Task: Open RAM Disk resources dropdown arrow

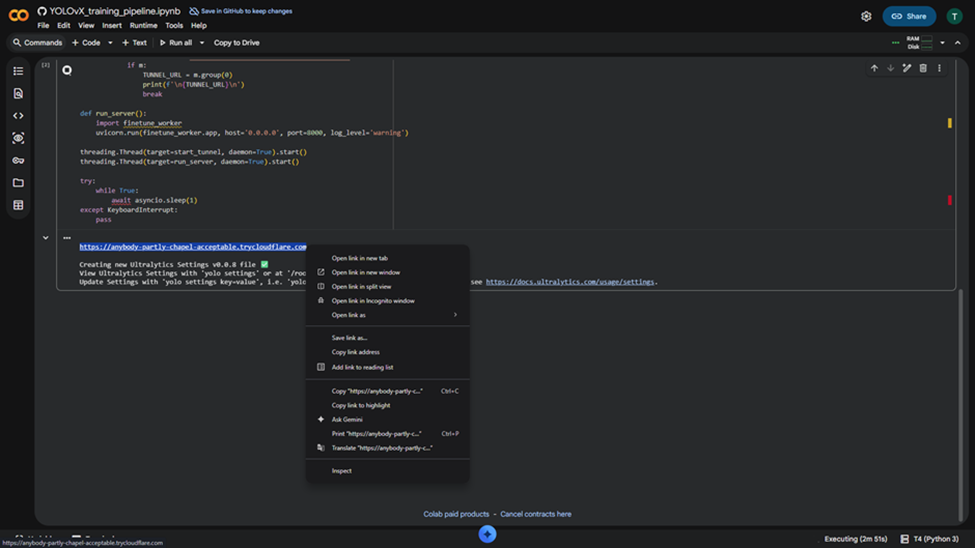Action: click(942, 43)
